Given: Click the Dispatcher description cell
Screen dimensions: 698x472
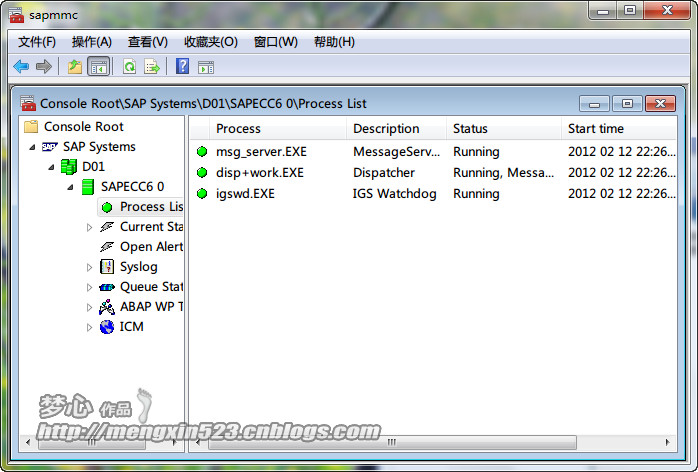Looking at the screenshot, I should [384, 172].
